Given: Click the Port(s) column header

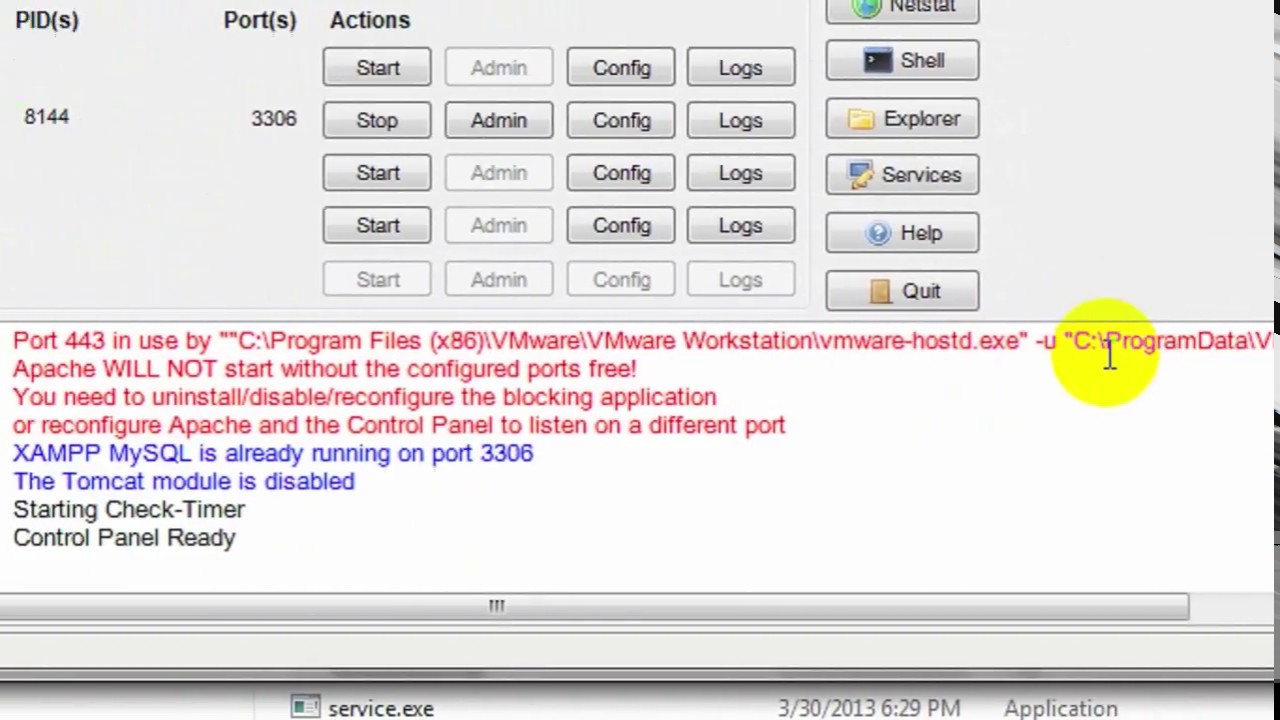Looking at the screenshot, I should point(260,20).
